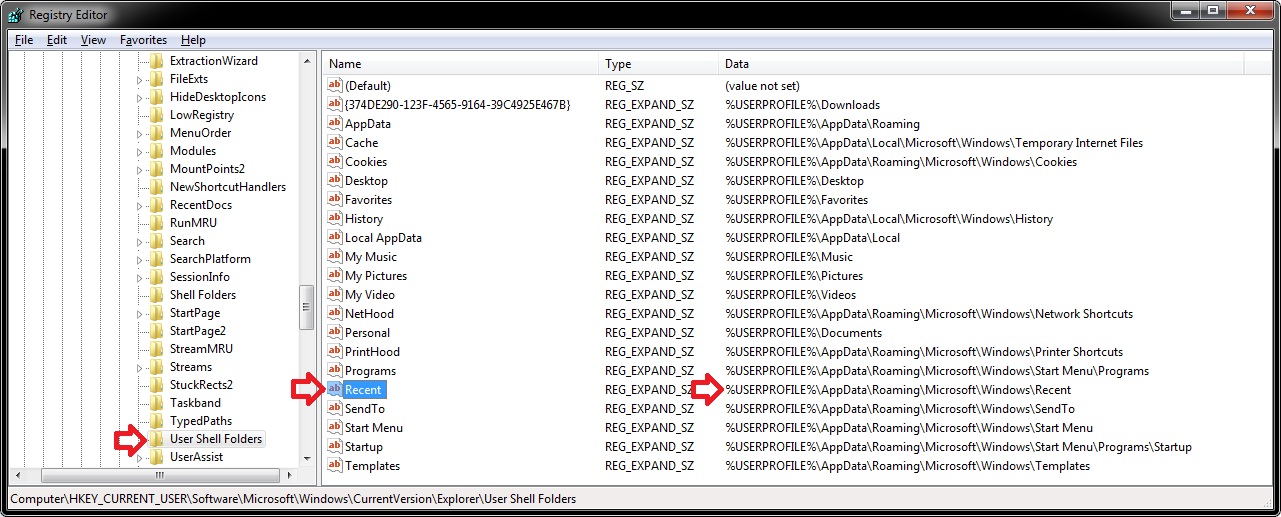Click the string value icon for Startup

tap(335, 447)
